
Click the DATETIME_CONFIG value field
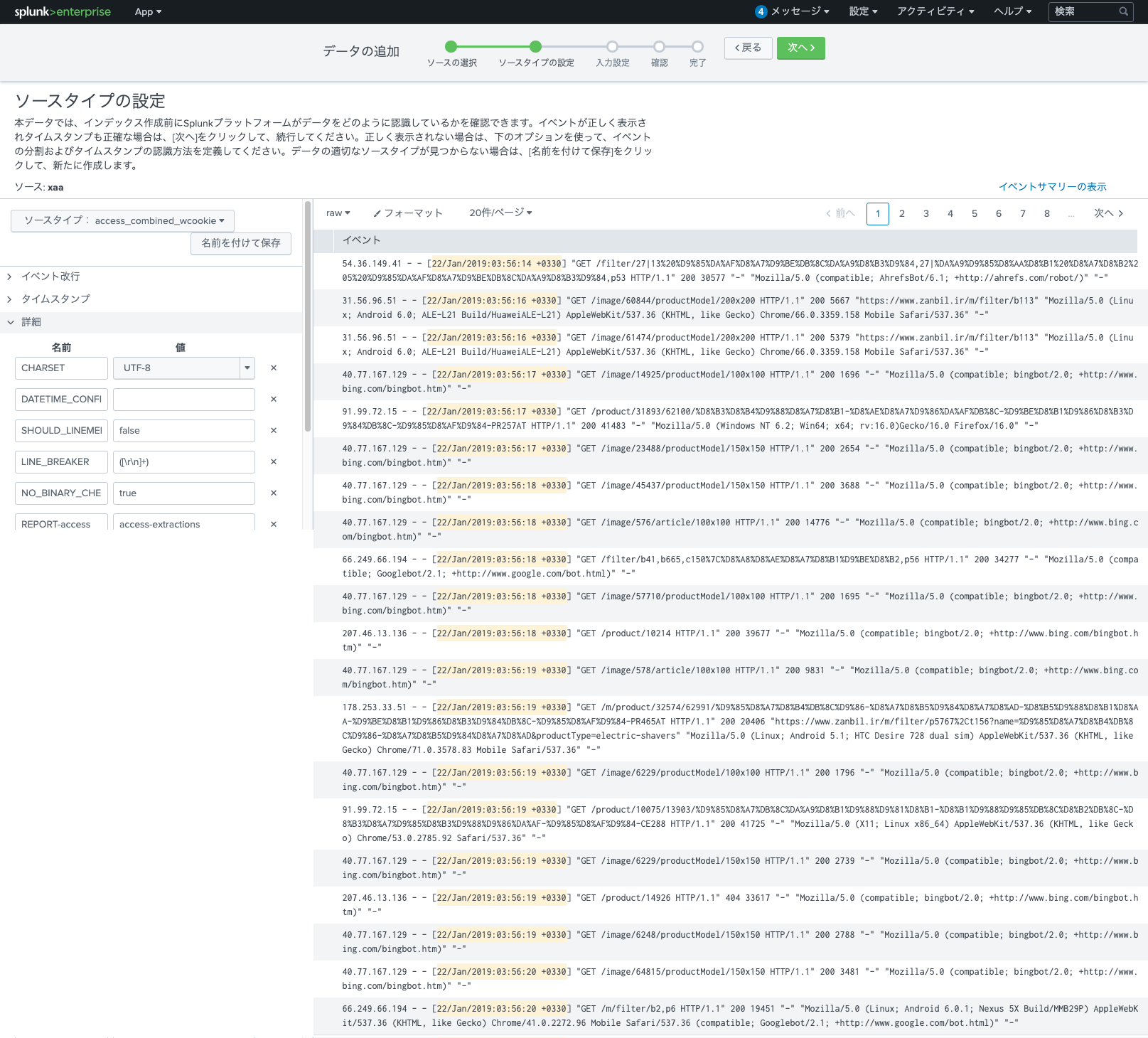[183, 400]
